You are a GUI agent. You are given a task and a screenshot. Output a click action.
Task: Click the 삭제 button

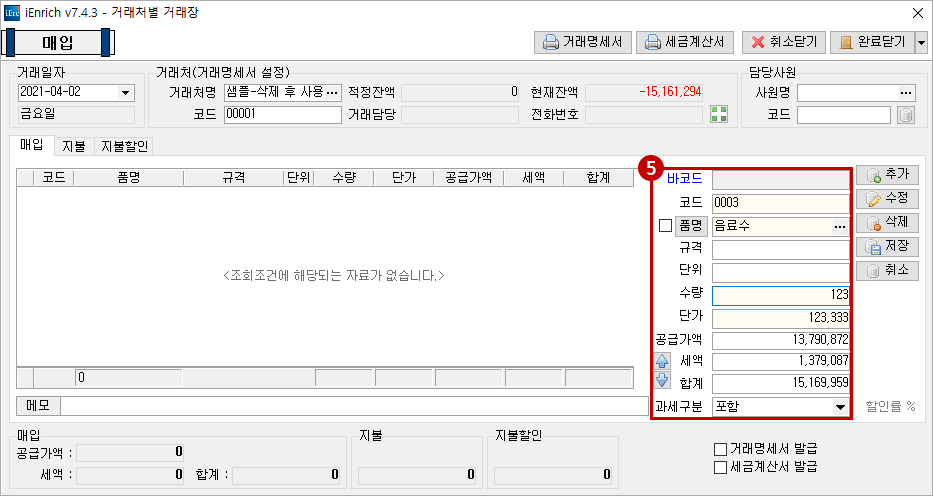[887, 222]
